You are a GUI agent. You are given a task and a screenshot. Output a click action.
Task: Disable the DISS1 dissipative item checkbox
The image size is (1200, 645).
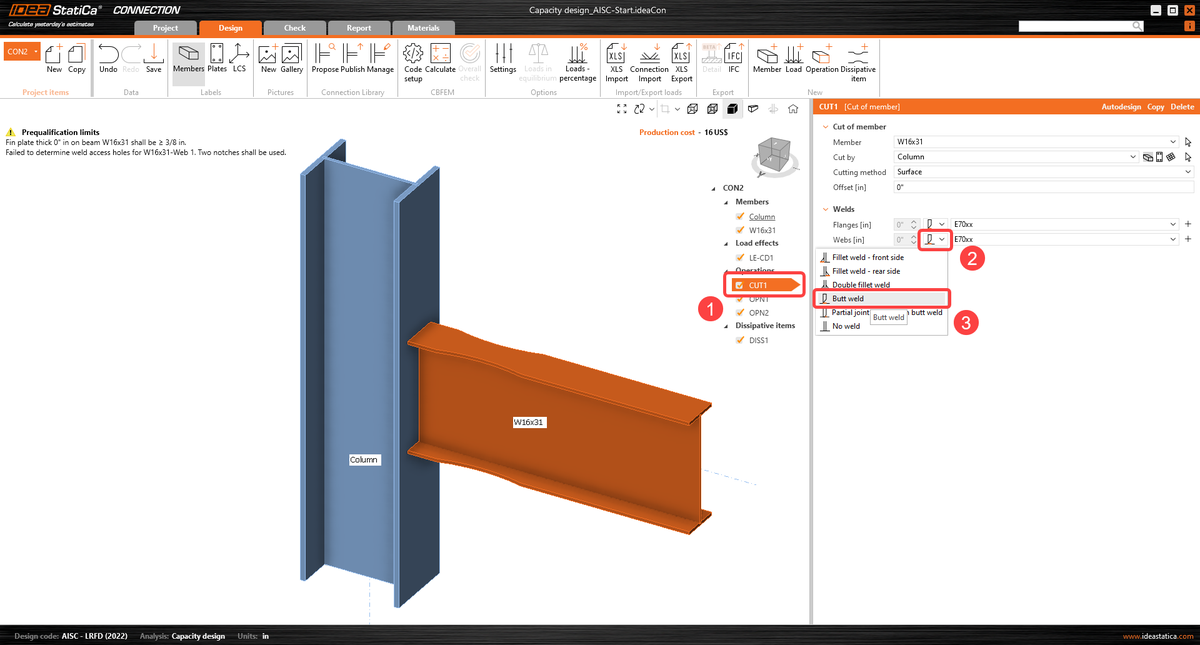(x=740, y=339)
